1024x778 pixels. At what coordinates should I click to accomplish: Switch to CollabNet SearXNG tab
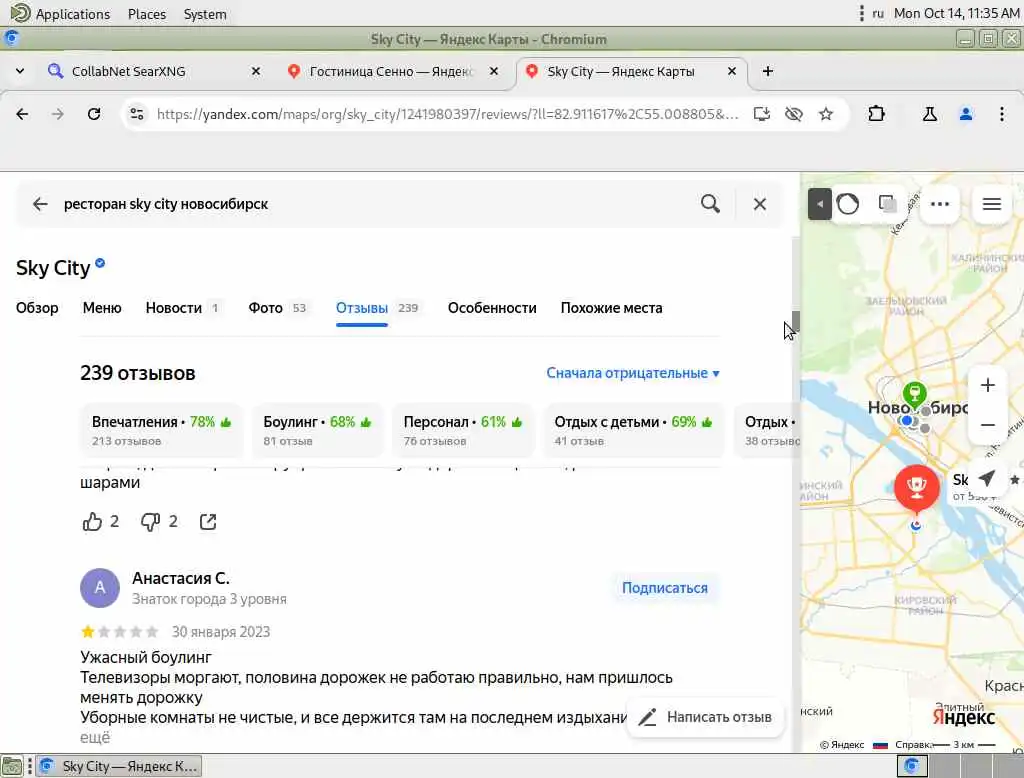(x=155, y=71)
